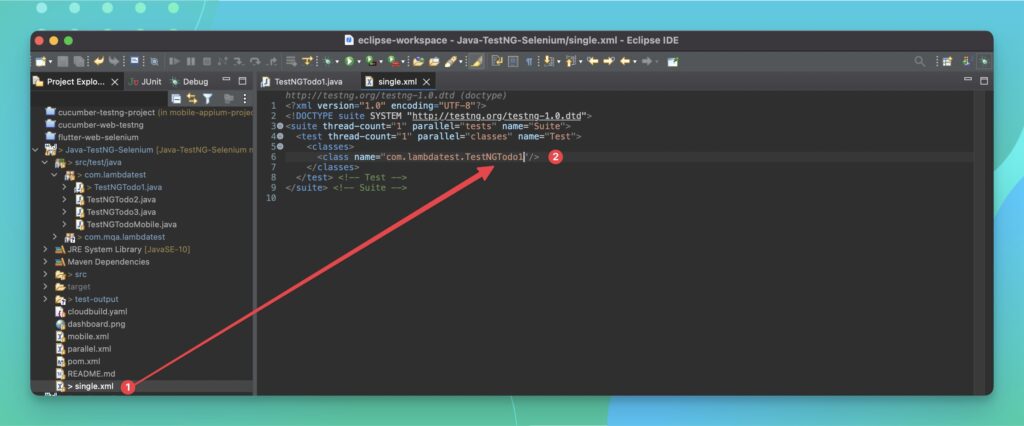Select pom.xml in Project Explorer

(82, 360)
